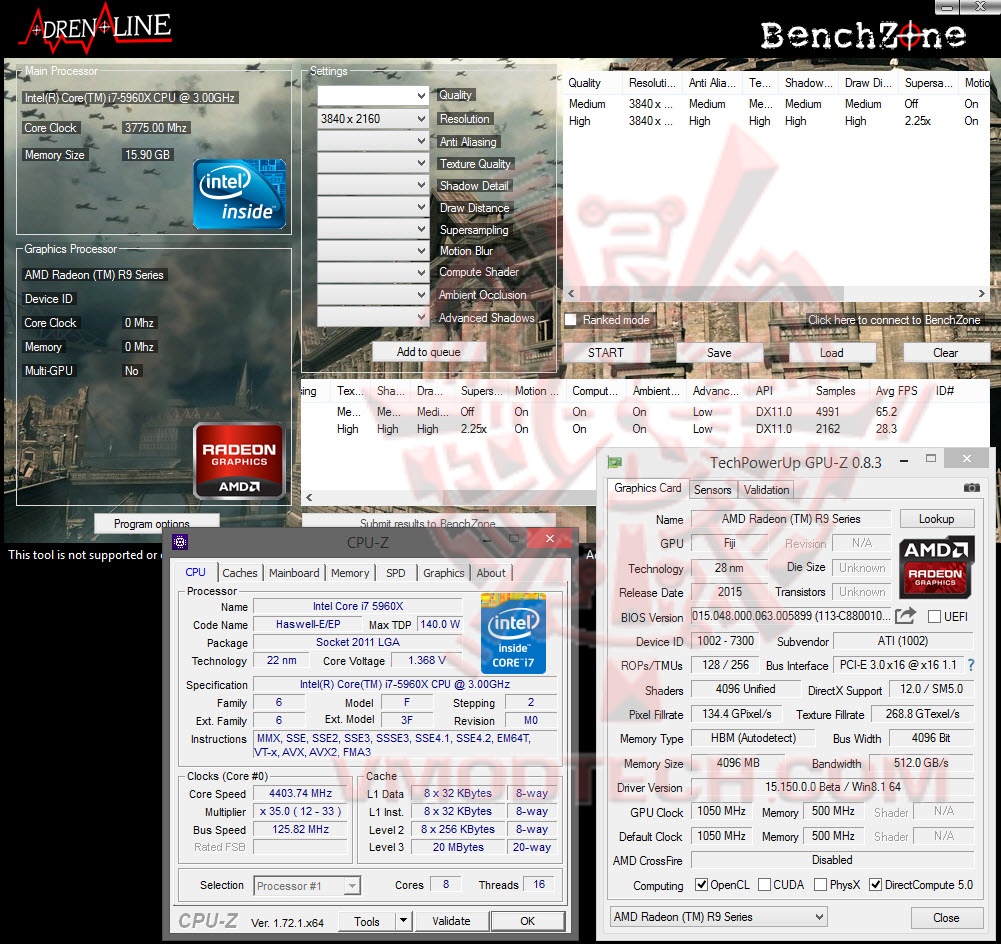1001x944 pixels.
Task: Click the Avg FPS column header
Action: 896,391
